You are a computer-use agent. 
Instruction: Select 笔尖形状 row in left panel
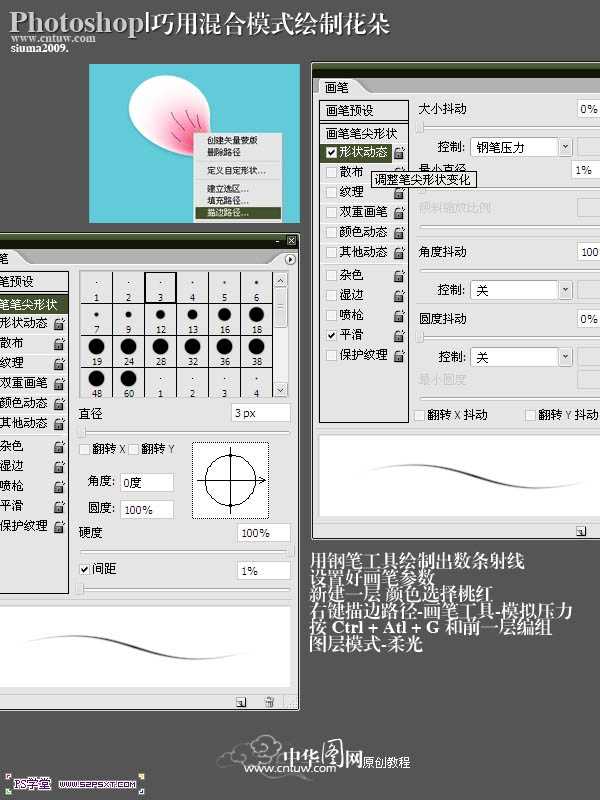[x=34, y=305]
